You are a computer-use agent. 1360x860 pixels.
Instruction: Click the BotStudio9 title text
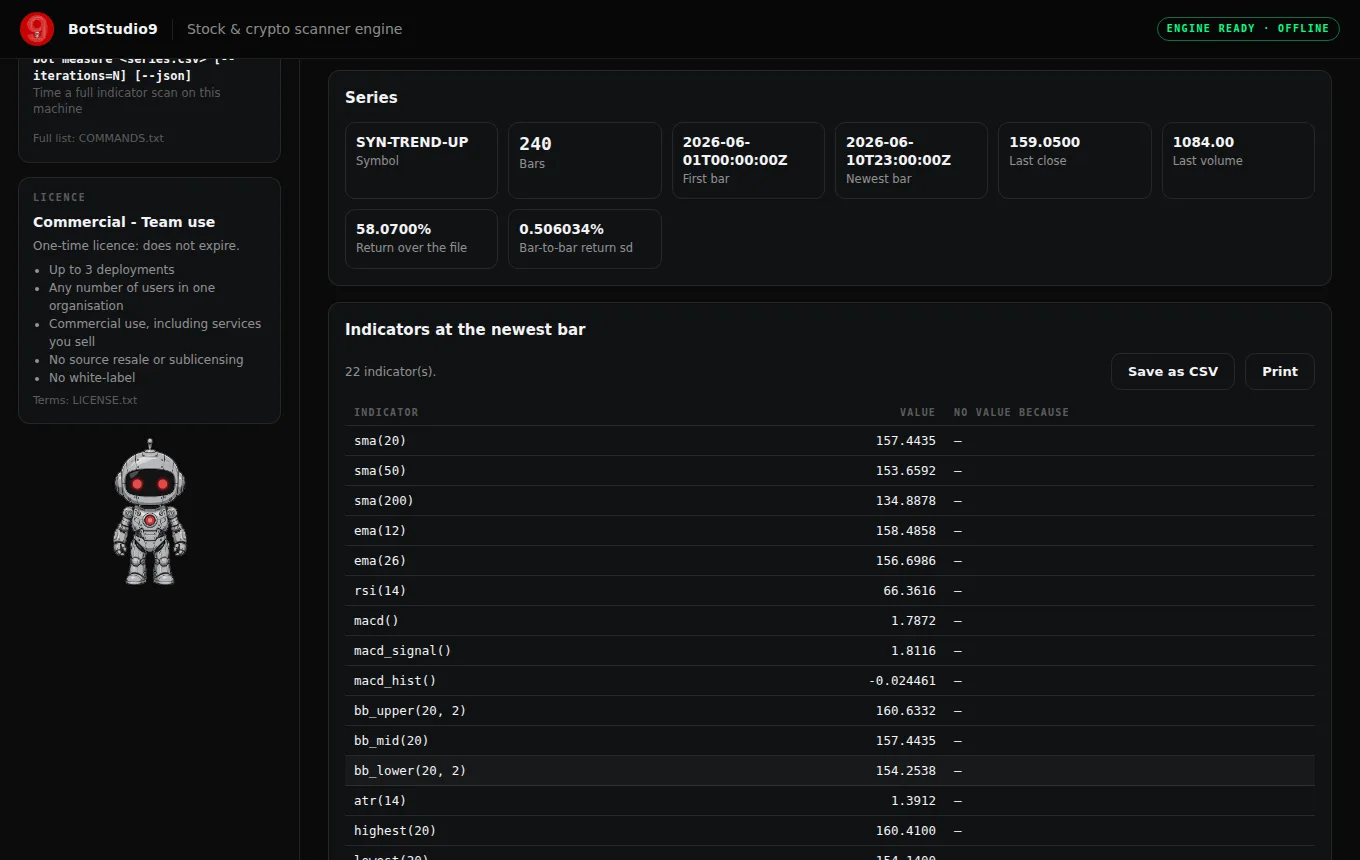113,29
